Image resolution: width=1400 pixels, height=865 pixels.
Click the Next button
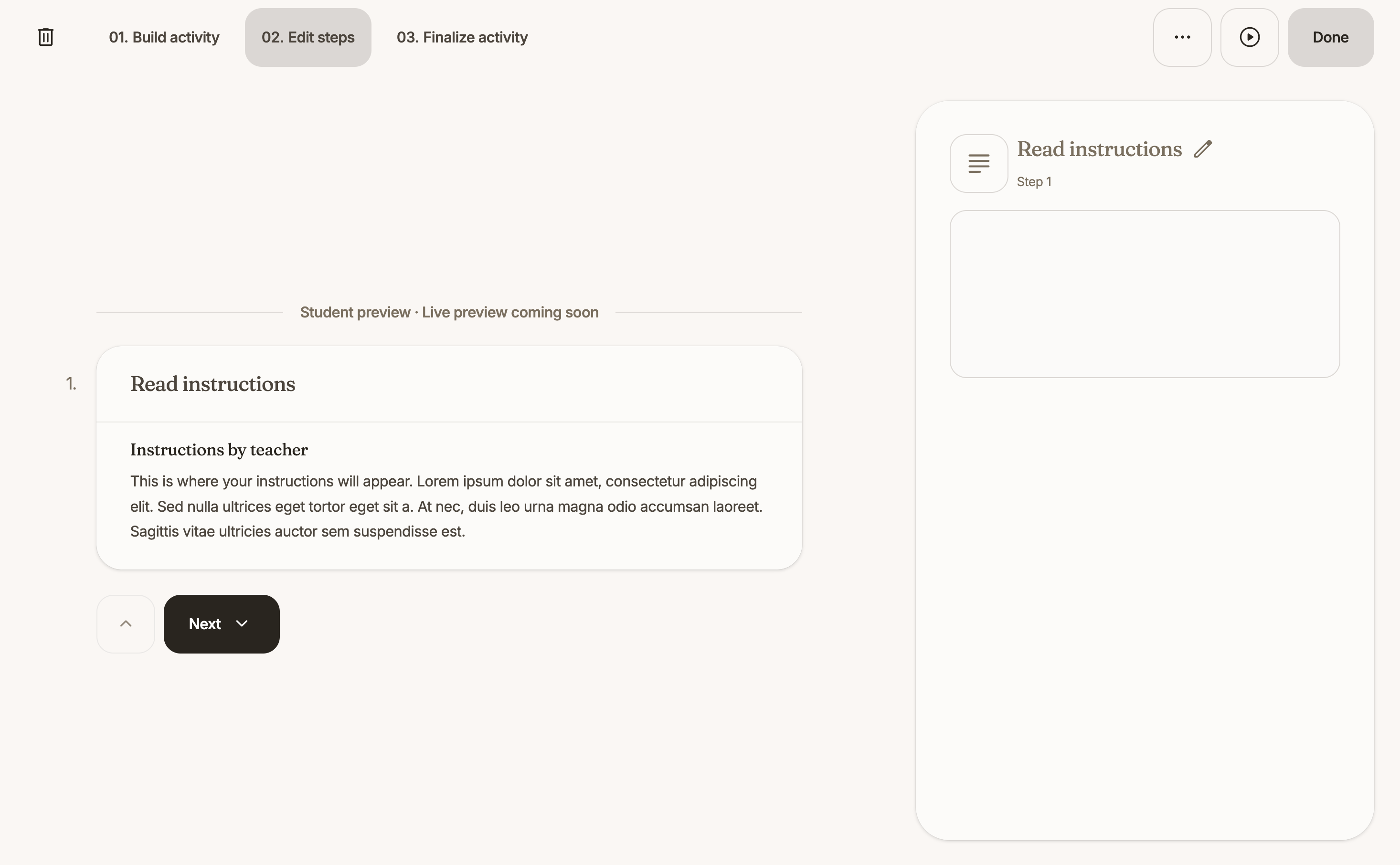click(222, 623)
